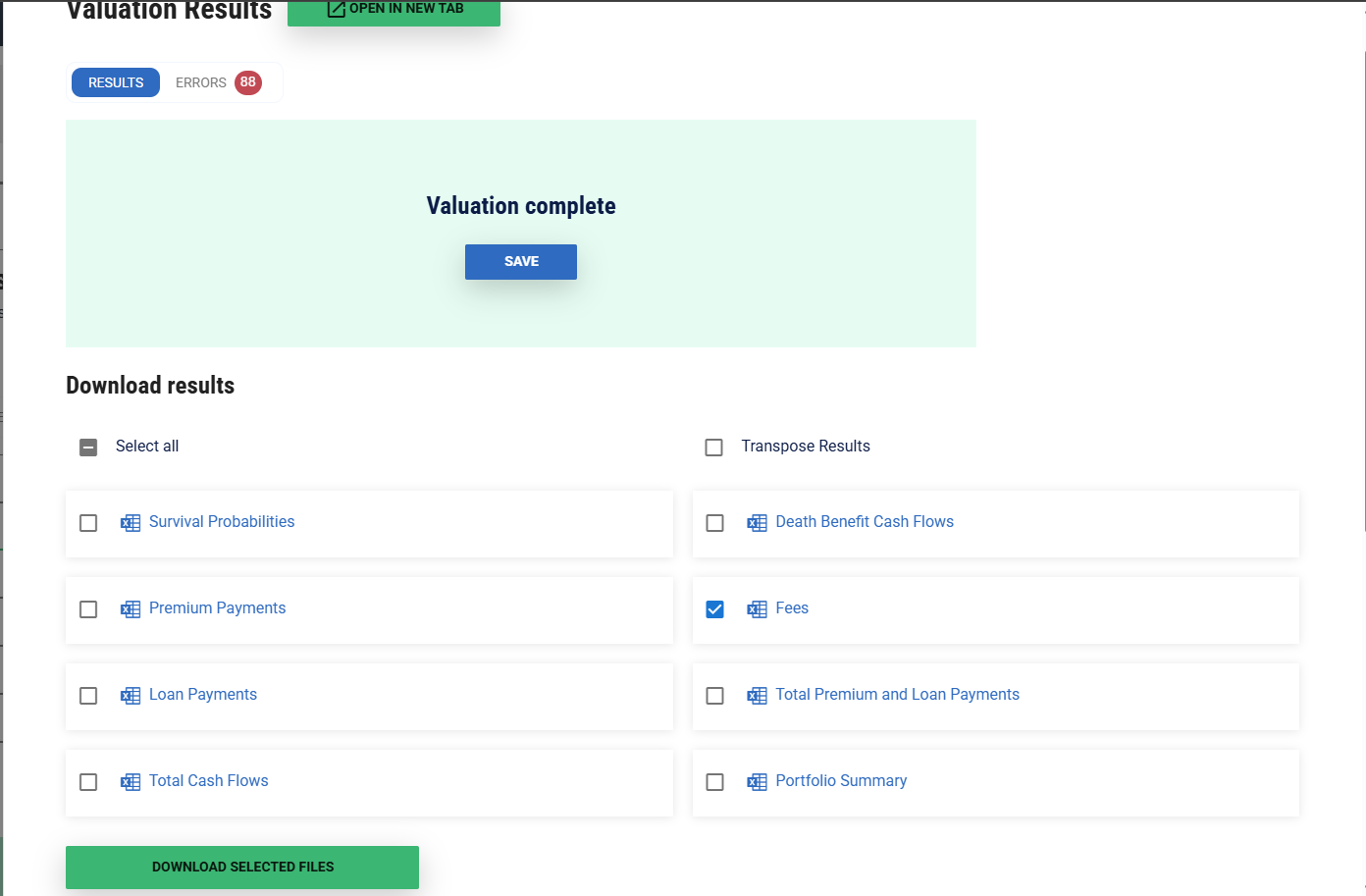The width and height of the screenshot is (1366, 896).
Task: Click the Excel icon beside Fees
Action: pos(757,609)
